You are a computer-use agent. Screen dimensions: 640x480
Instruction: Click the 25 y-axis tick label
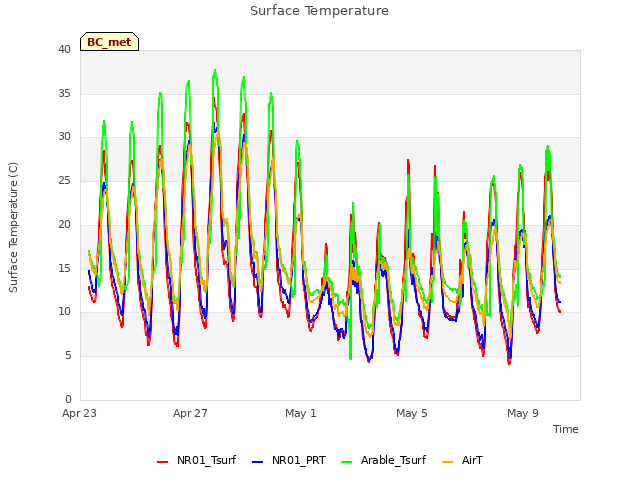[64, 181]
